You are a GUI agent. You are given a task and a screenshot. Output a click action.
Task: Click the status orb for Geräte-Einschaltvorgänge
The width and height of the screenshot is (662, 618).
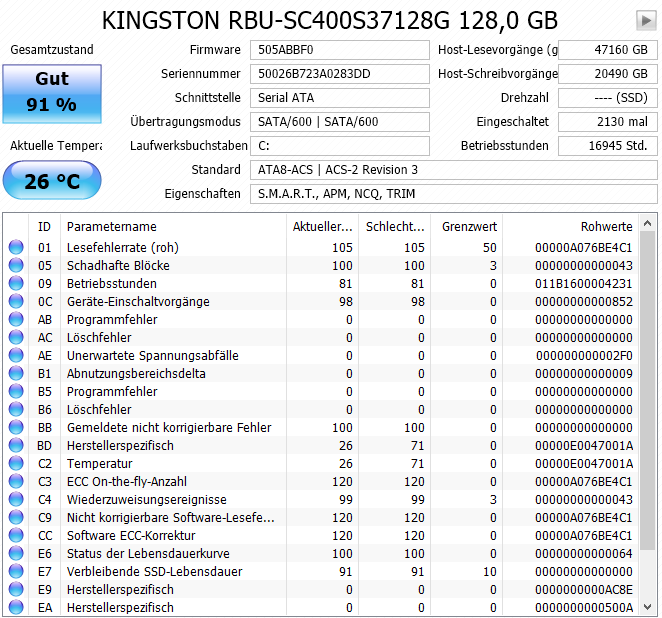pyautogui.click(x=16, y=301)
